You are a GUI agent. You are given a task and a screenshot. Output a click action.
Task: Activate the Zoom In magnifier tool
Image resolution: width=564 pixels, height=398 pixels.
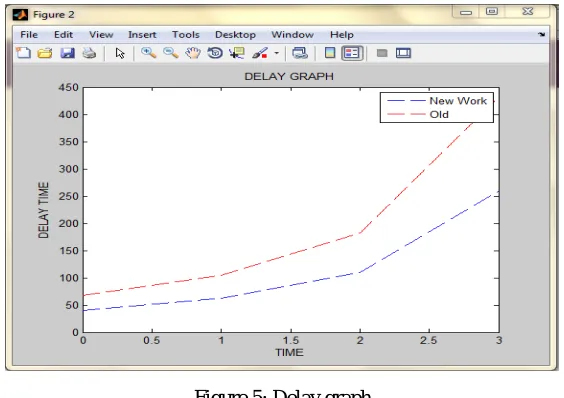coord(148,53)
